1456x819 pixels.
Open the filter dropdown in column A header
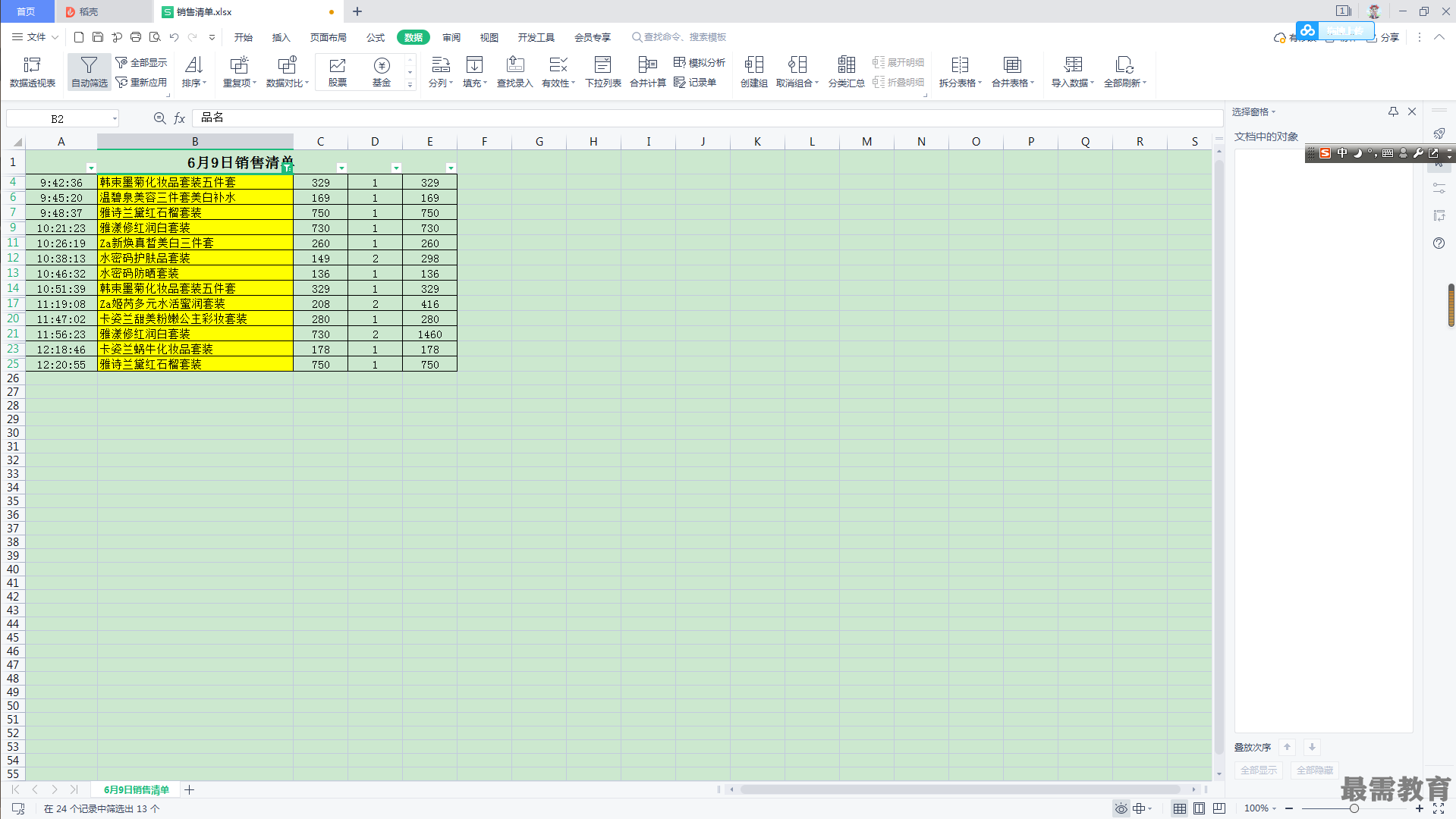(91, 168)
